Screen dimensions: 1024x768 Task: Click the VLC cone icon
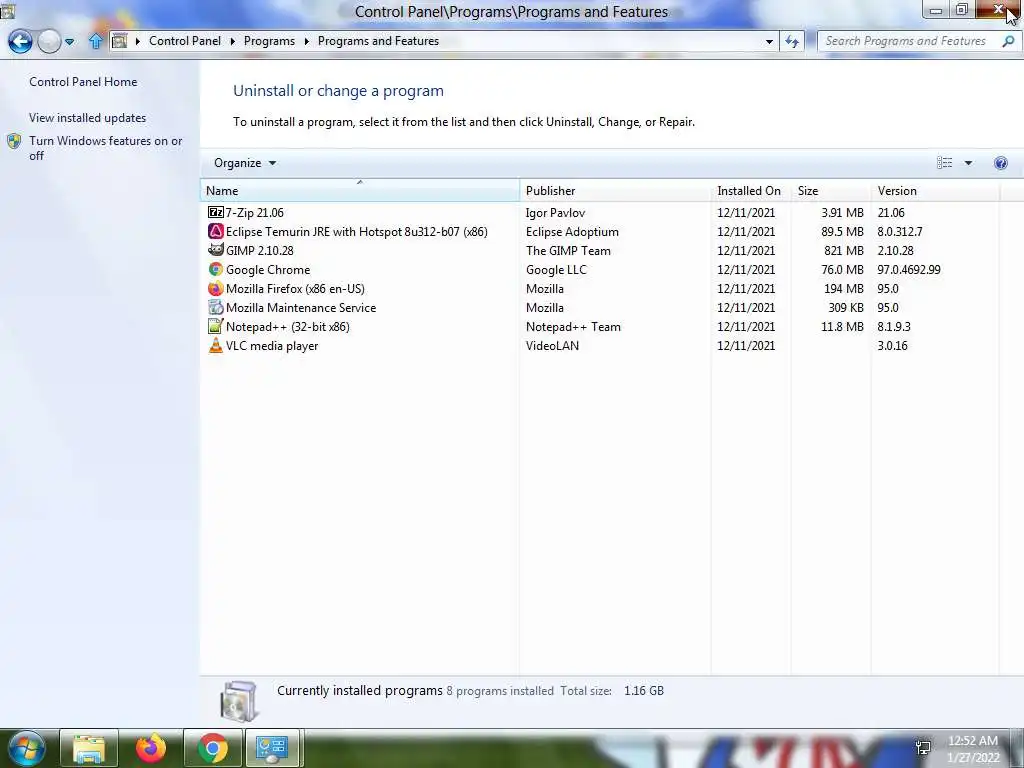(x=216, y=345)
